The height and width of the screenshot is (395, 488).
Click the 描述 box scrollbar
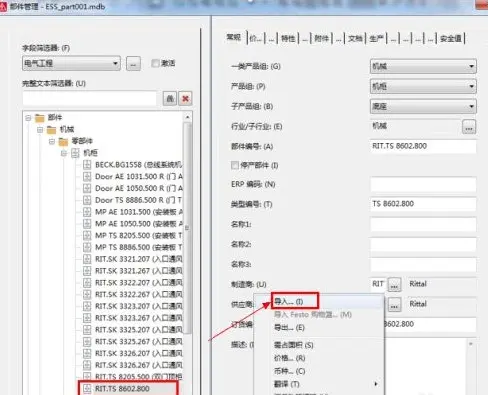click(471, 367)
